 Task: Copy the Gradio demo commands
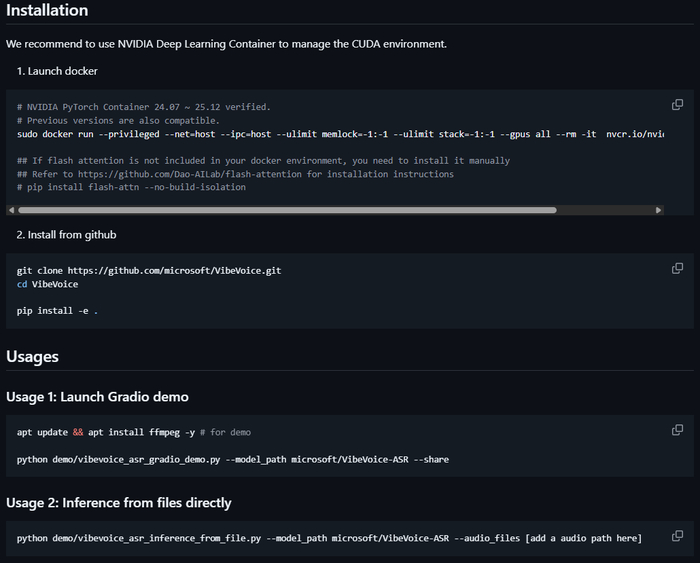pyautogui.click(x=677, y=430)
